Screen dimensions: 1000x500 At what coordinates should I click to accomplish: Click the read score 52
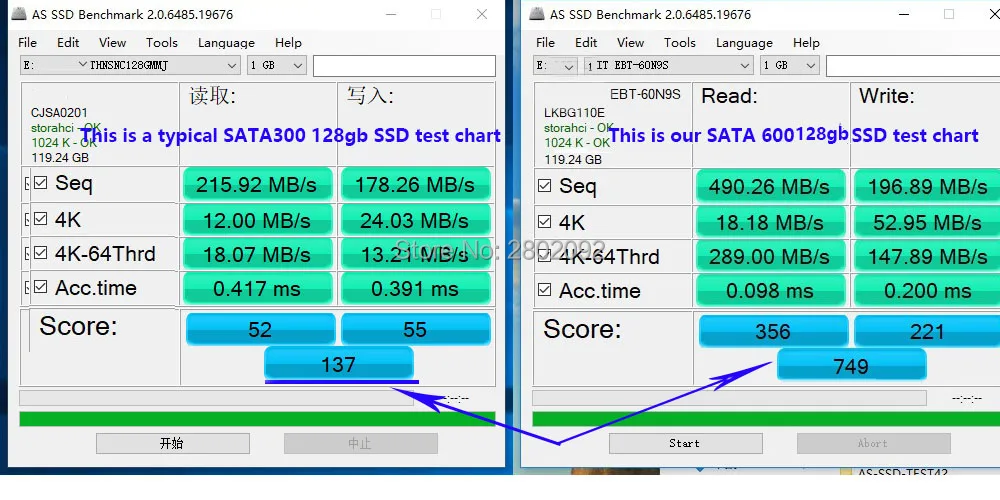(260, 329)
